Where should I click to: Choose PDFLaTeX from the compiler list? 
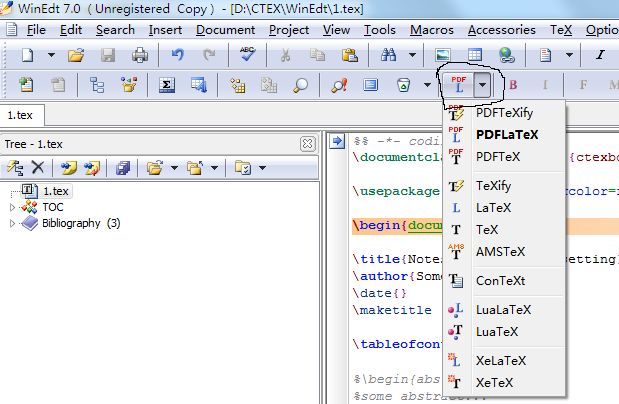505,135
